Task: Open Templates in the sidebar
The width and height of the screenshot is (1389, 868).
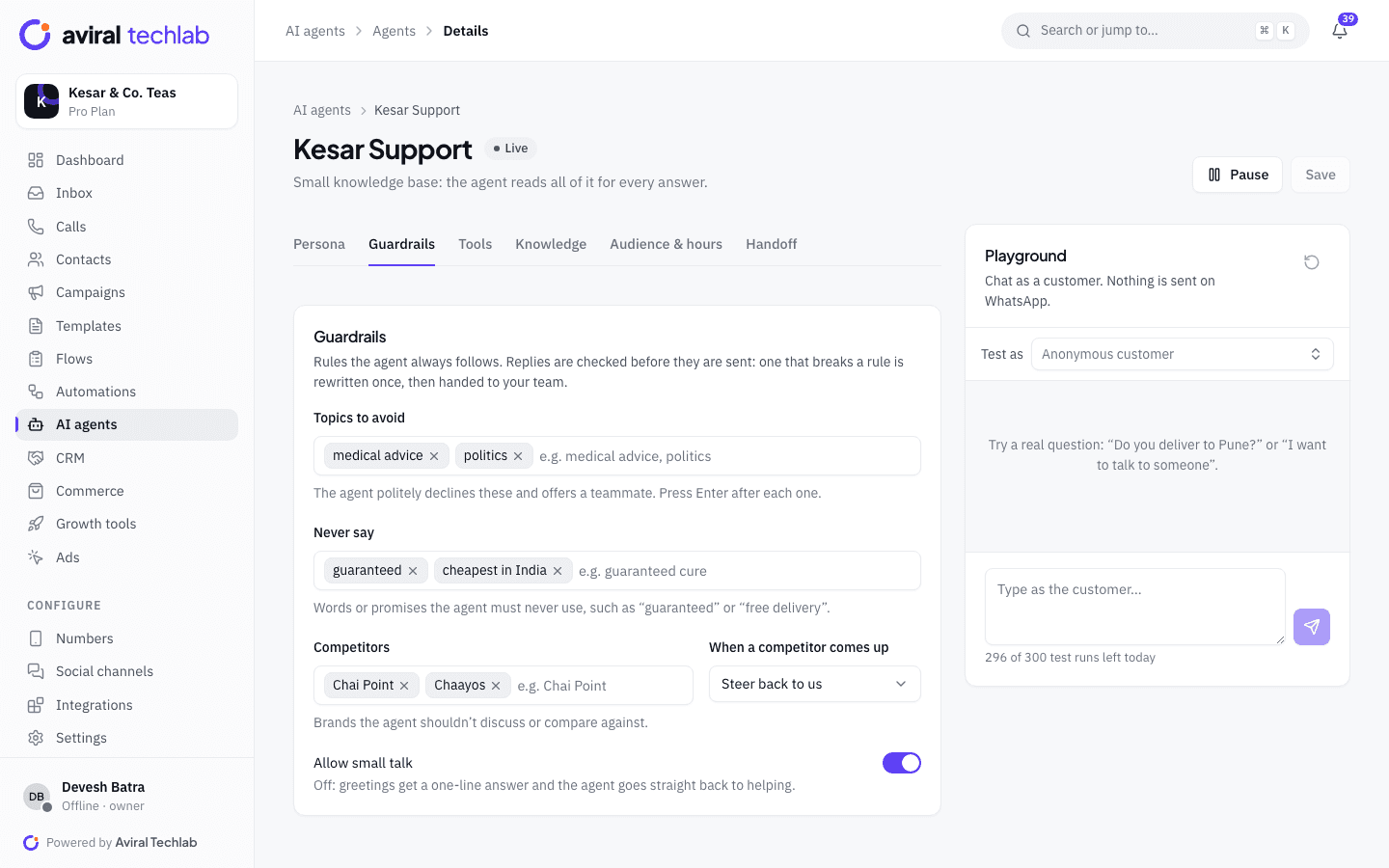Action: pos(127,326)
